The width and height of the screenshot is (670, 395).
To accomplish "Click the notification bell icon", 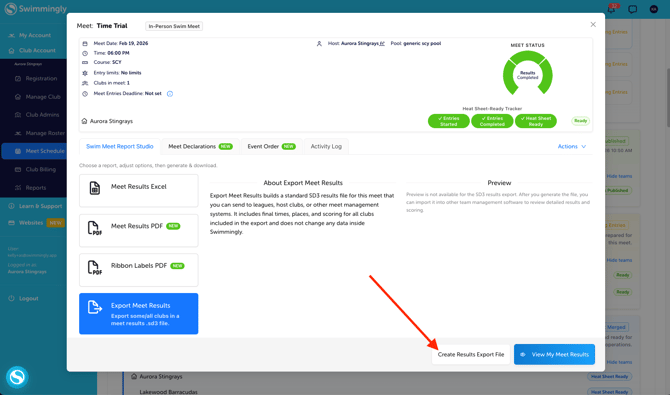I will (612, 9).
